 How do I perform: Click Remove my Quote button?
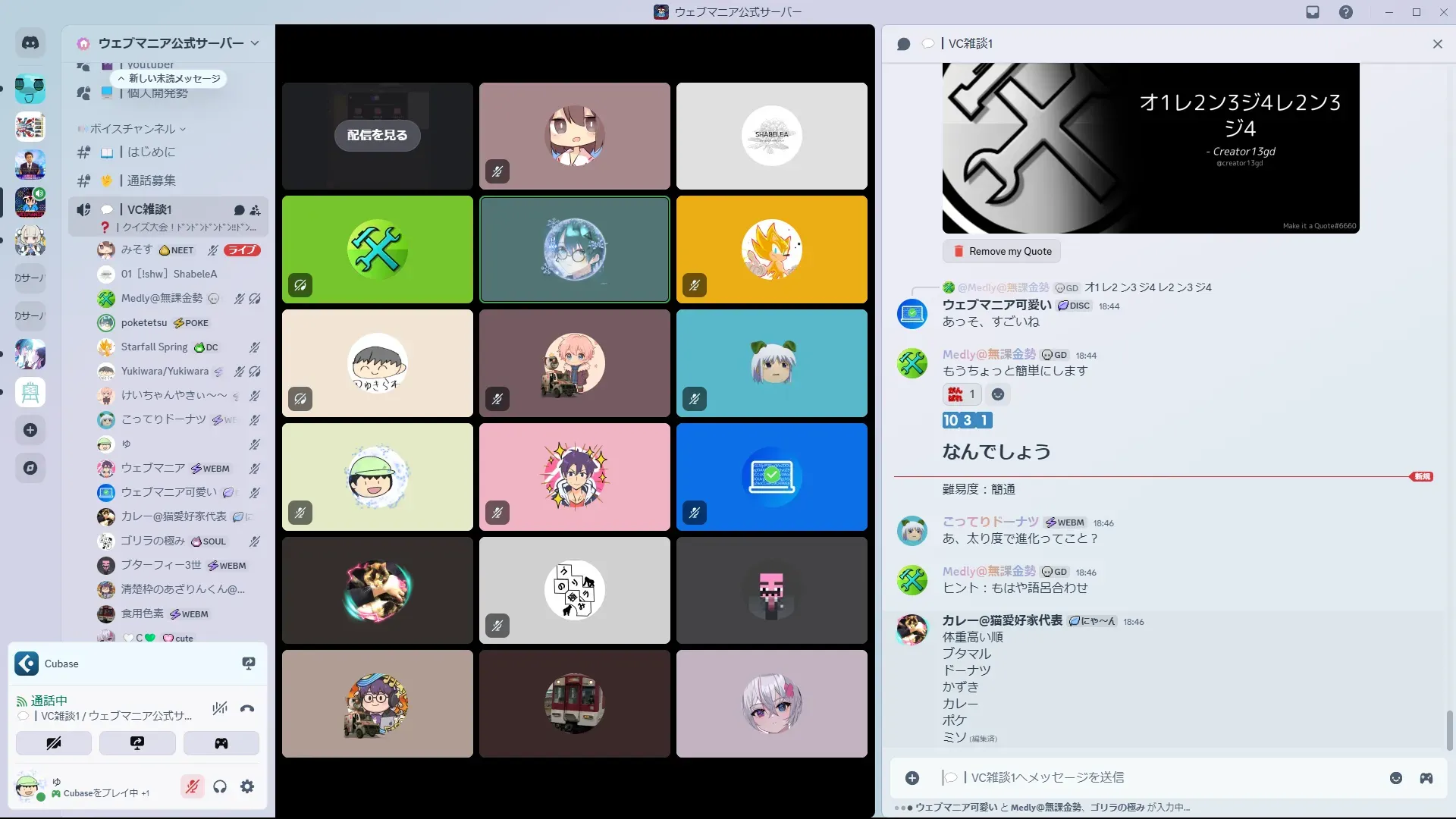tap(1003, 251)
